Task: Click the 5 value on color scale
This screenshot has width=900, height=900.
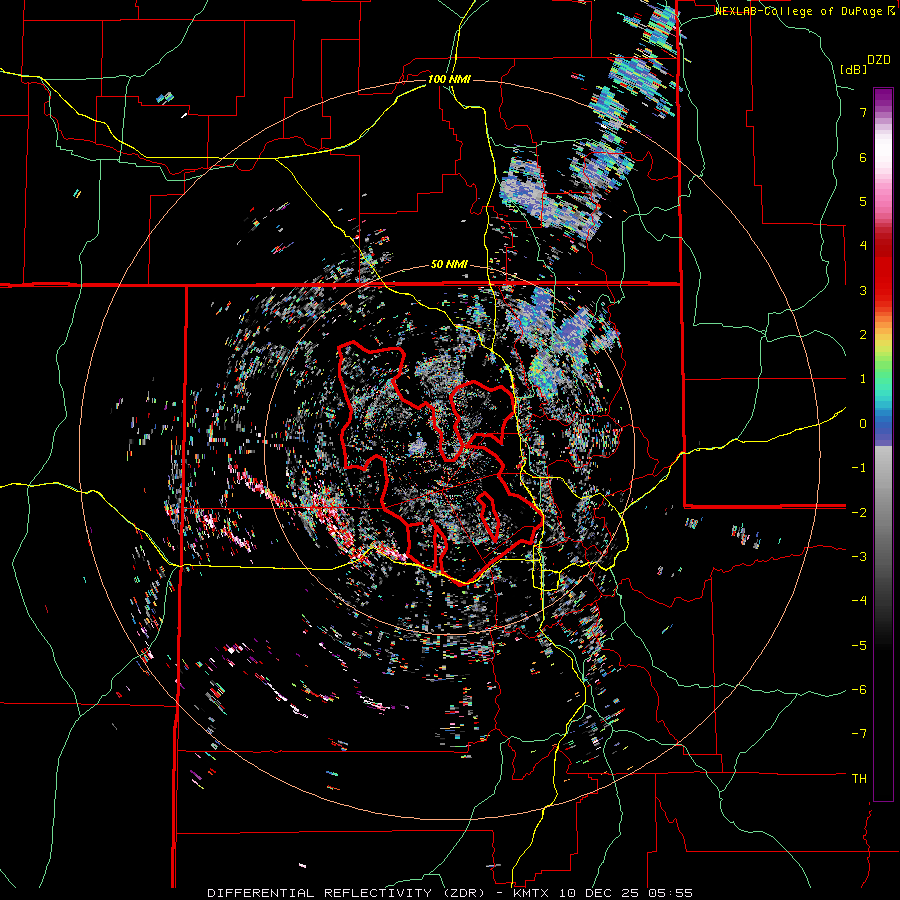Action: 863,201
